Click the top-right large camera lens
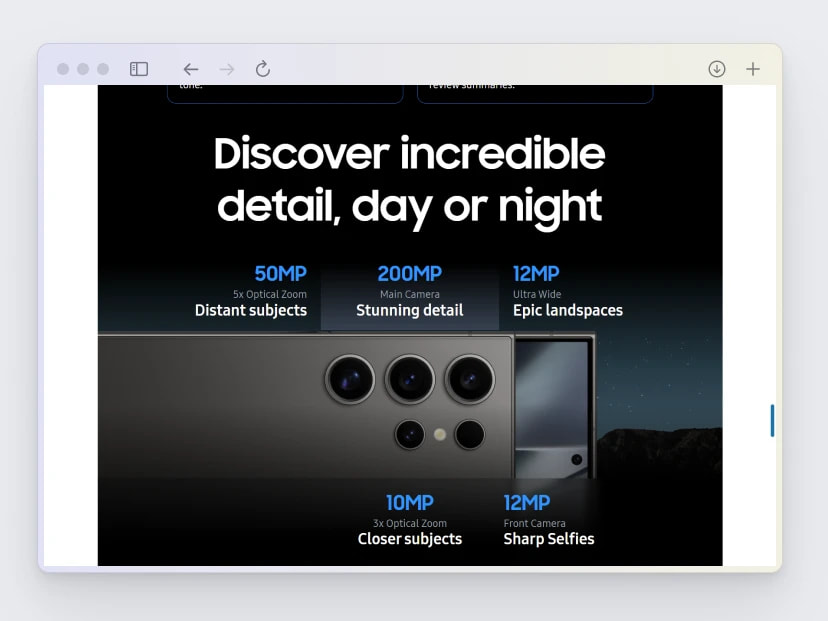The width and height of the screenshot is (828, 621). (469, 379)
